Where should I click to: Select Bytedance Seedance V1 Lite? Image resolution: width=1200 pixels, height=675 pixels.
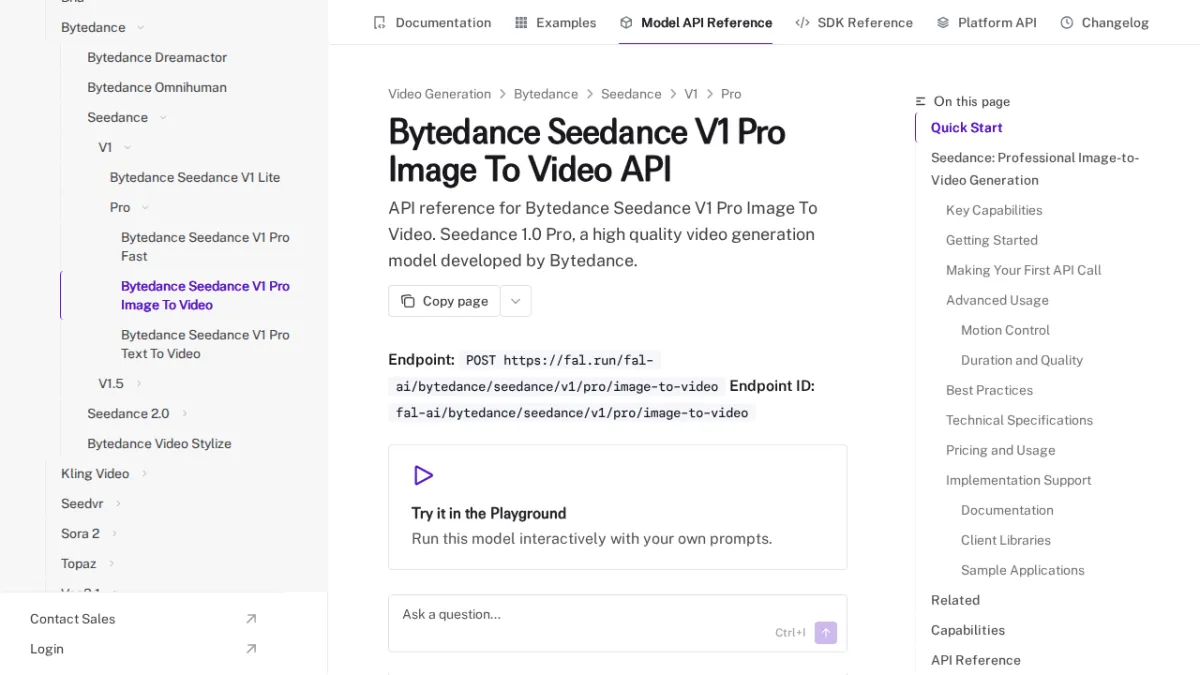pyautogui.click(x=195, y=177)
